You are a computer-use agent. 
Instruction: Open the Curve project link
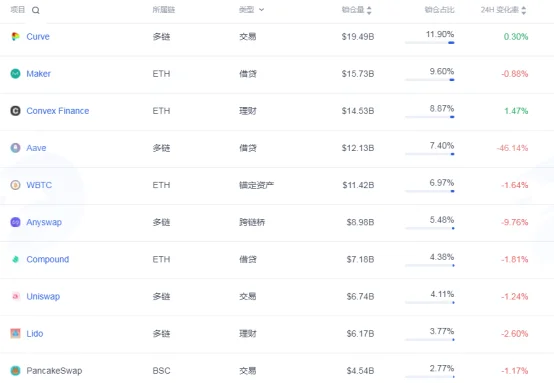click(x=38, y=36)
